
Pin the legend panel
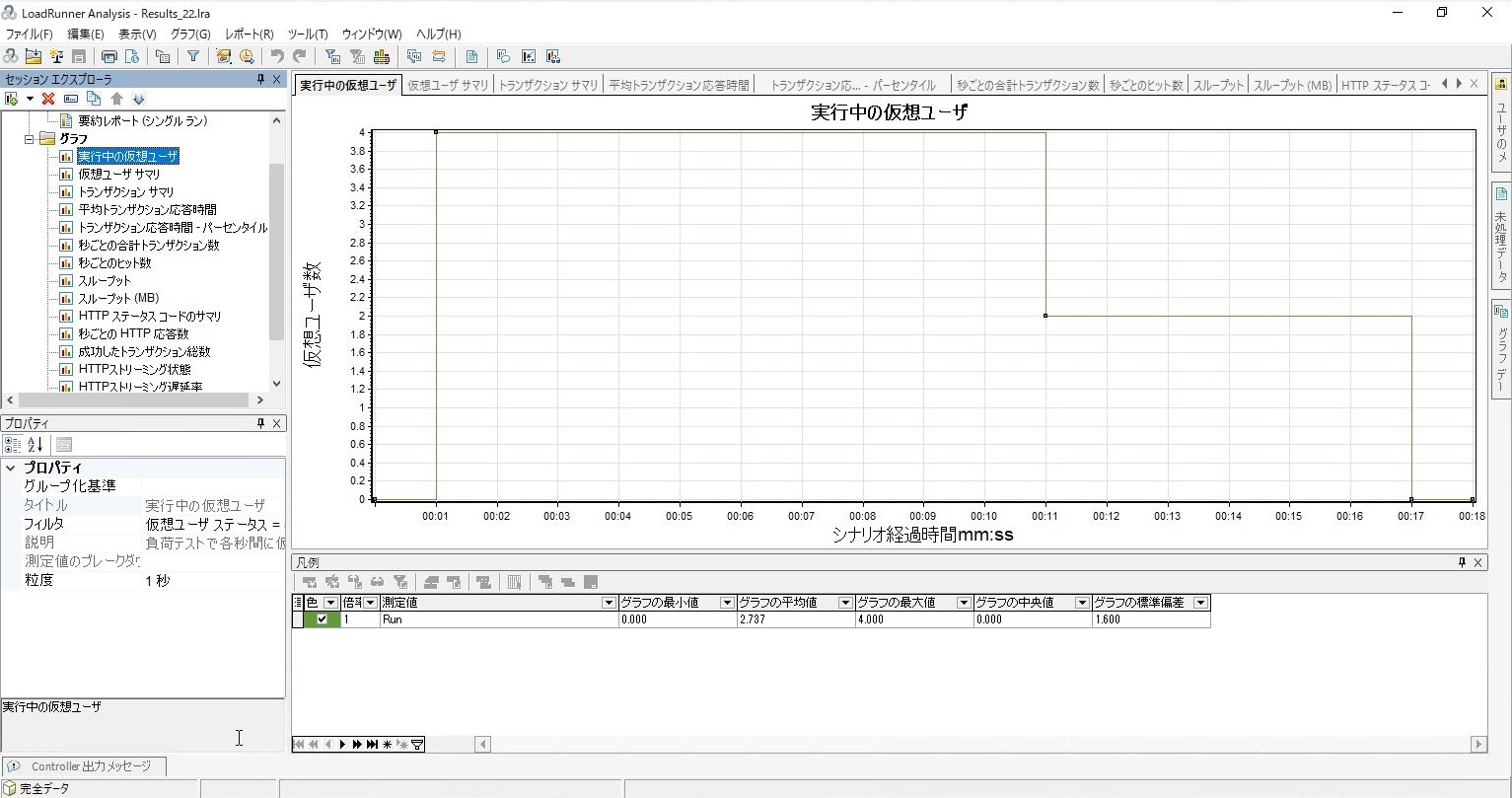click(x=1462, y=562)
